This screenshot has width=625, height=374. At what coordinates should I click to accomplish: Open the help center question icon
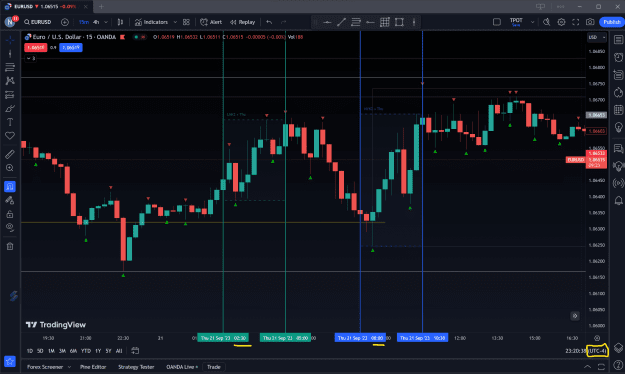(618, 366)
